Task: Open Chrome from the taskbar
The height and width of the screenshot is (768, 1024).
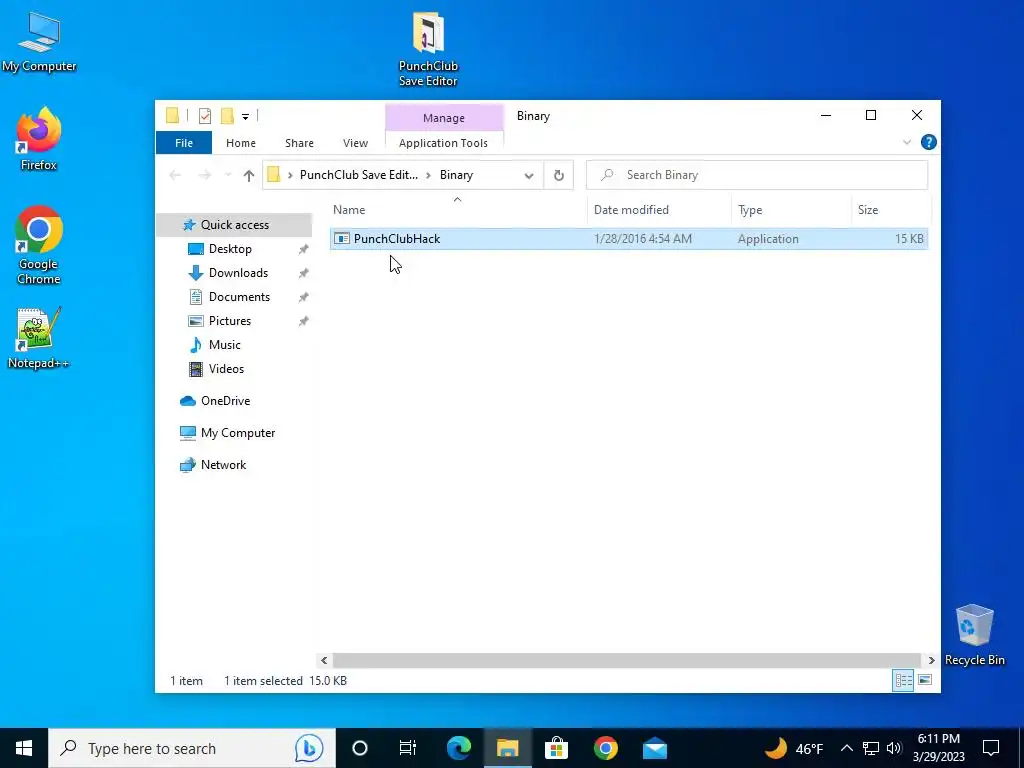Action: (605, 748)
